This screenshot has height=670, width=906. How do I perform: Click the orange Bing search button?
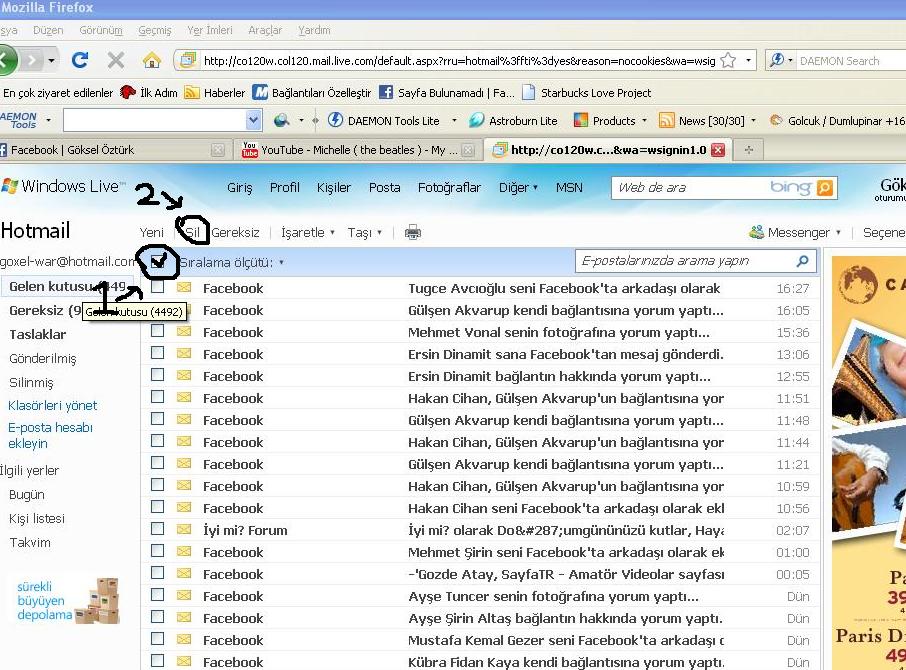(825, 188)
